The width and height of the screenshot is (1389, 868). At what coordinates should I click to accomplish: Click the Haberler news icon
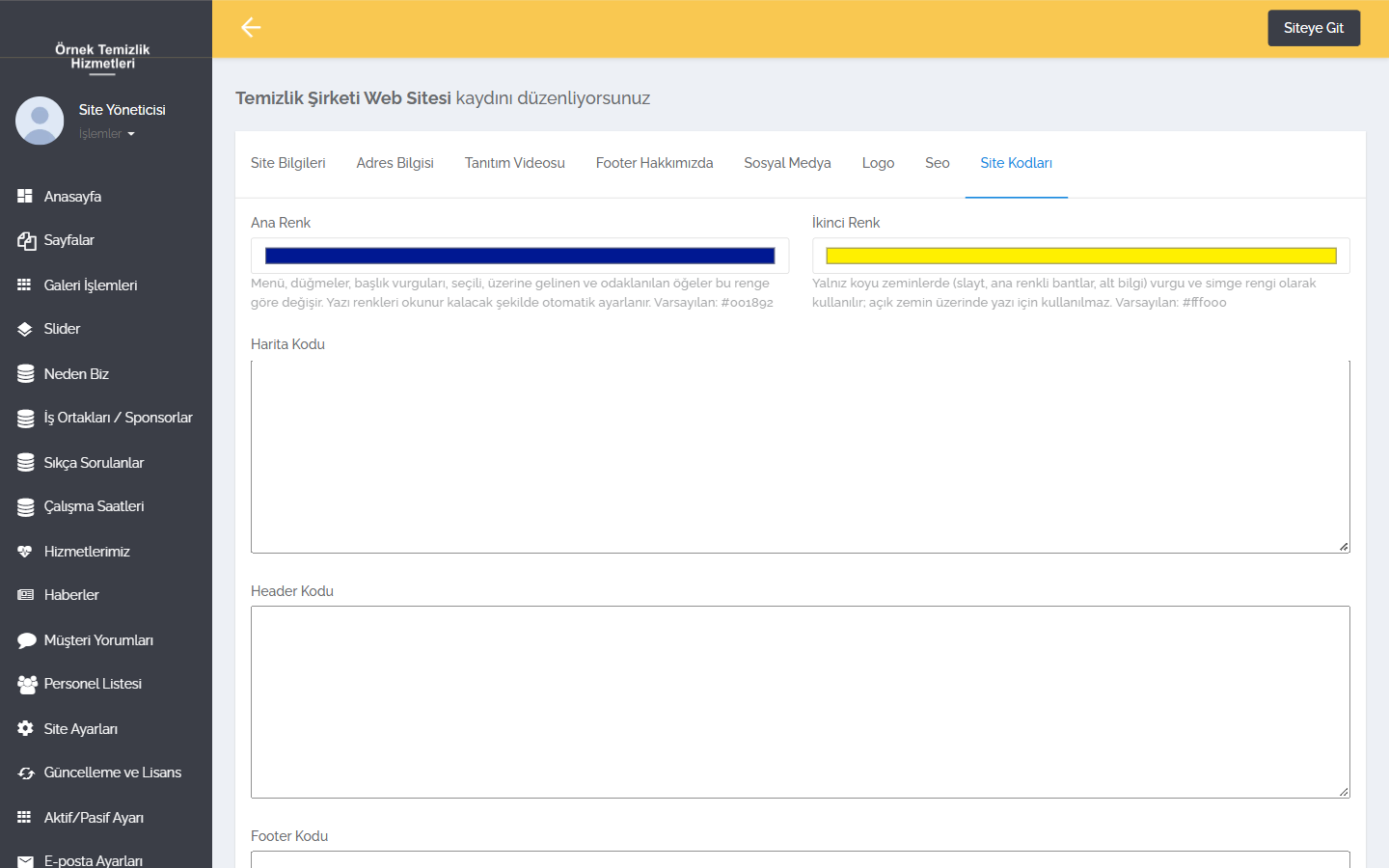(x=25, y=595)
